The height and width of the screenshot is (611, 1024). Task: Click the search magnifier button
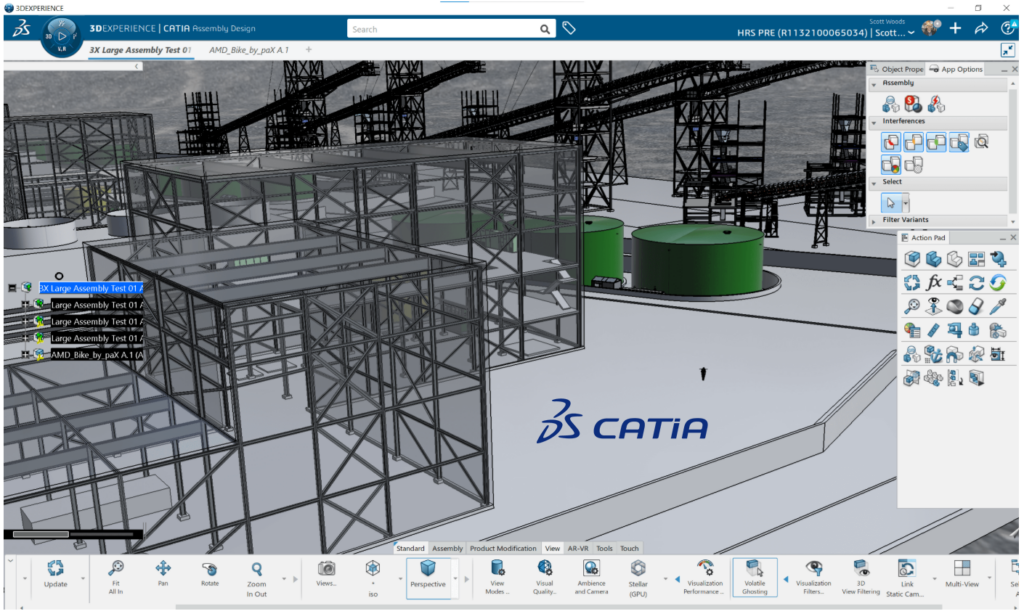545,29
